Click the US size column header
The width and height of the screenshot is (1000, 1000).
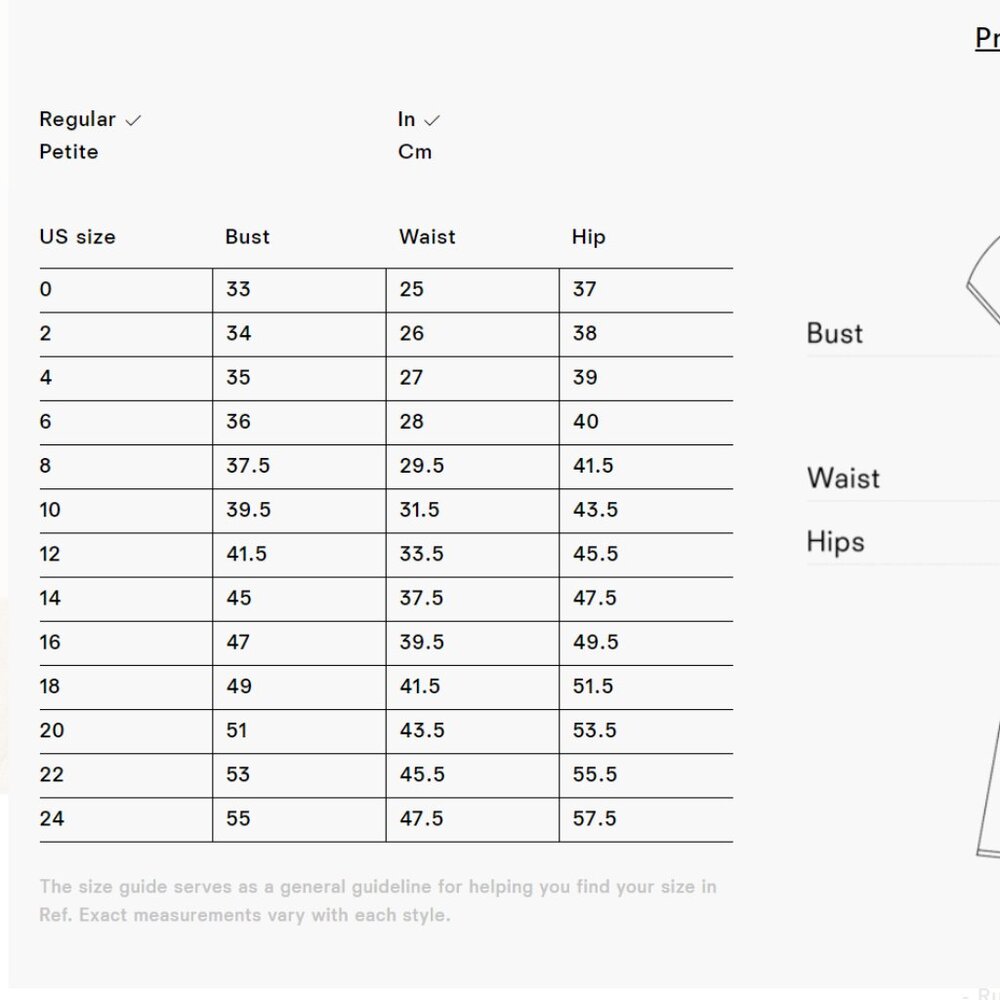coord(77,237)
